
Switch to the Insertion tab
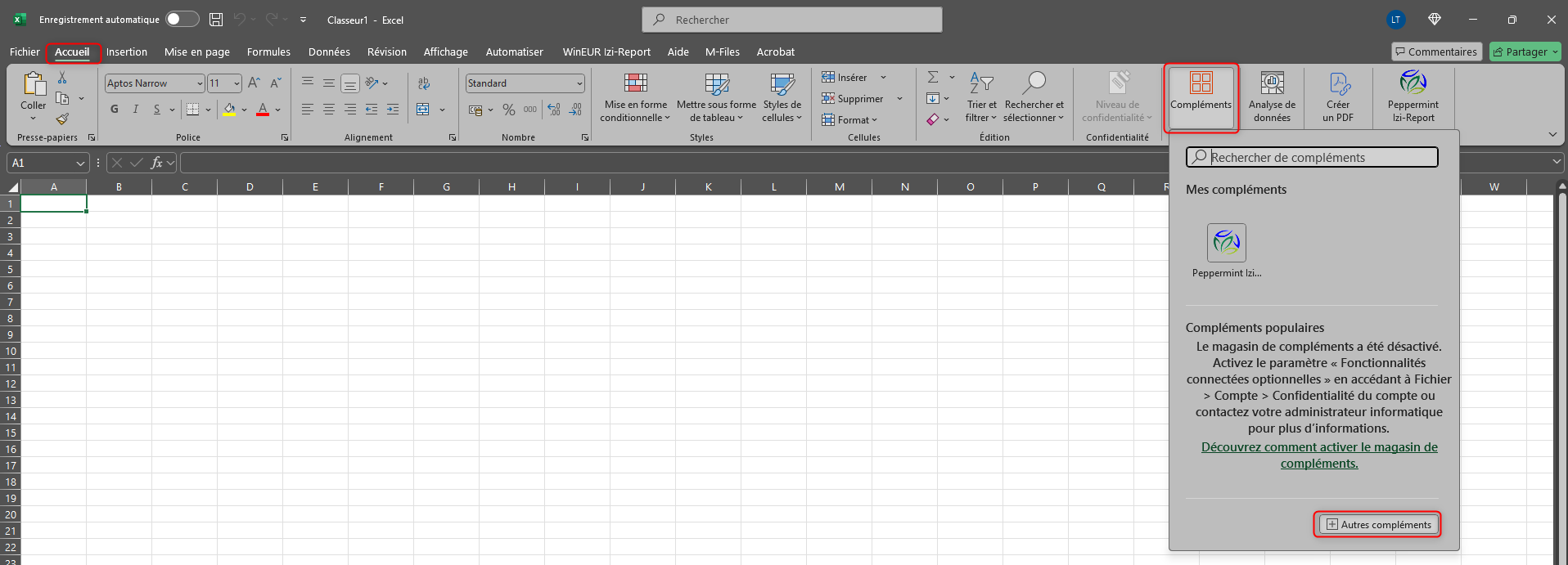pyautogui.click(x=127, y=52)
